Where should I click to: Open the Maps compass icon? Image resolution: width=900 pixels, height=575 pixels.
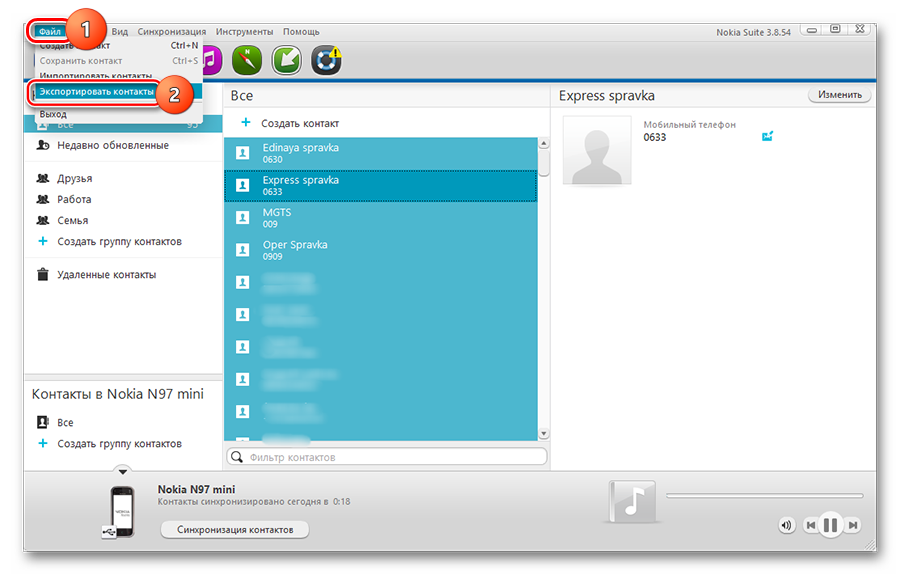247,60
